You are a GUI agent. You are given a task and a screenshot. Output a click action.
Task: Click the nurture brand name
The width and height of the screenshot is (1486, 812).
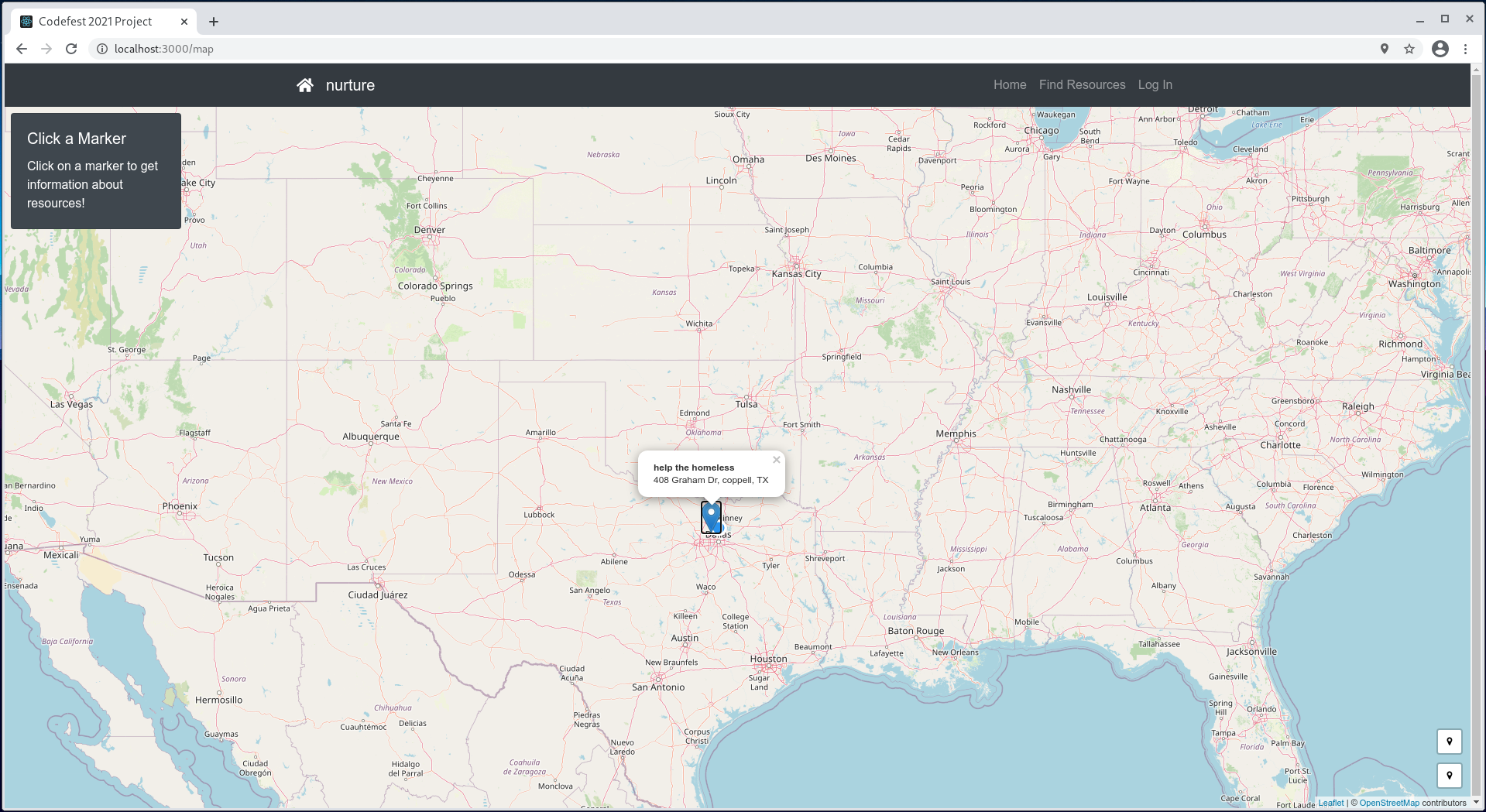[x=350, y=85]
